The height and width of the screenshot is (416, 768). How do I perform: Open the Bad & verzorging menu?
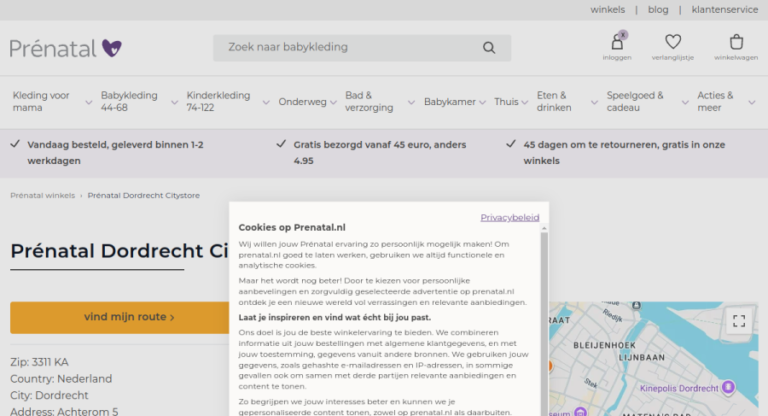coord(369,101)
